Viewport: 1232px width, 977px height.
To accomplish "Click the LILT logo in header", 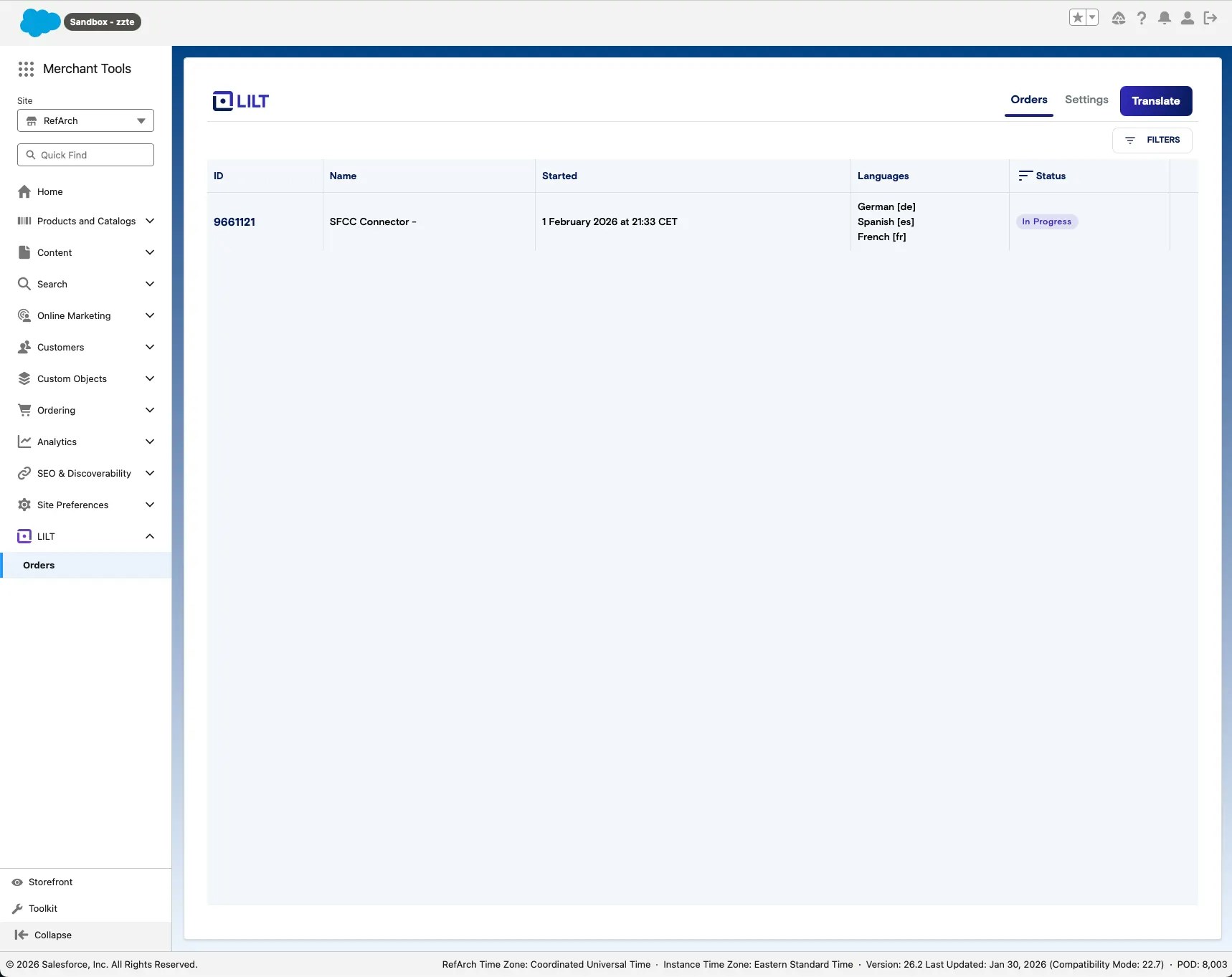I will [241, 101].
